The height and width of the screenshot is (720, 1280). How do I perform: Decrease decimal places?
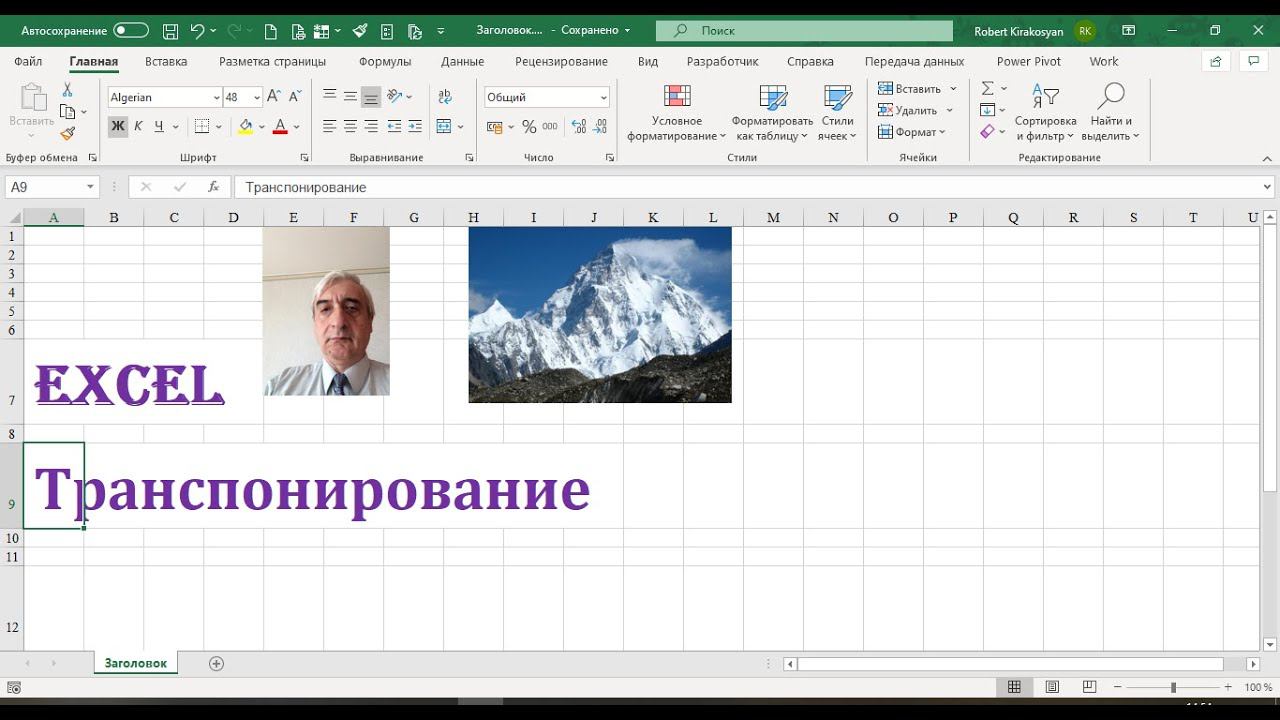tap(600, 127)
